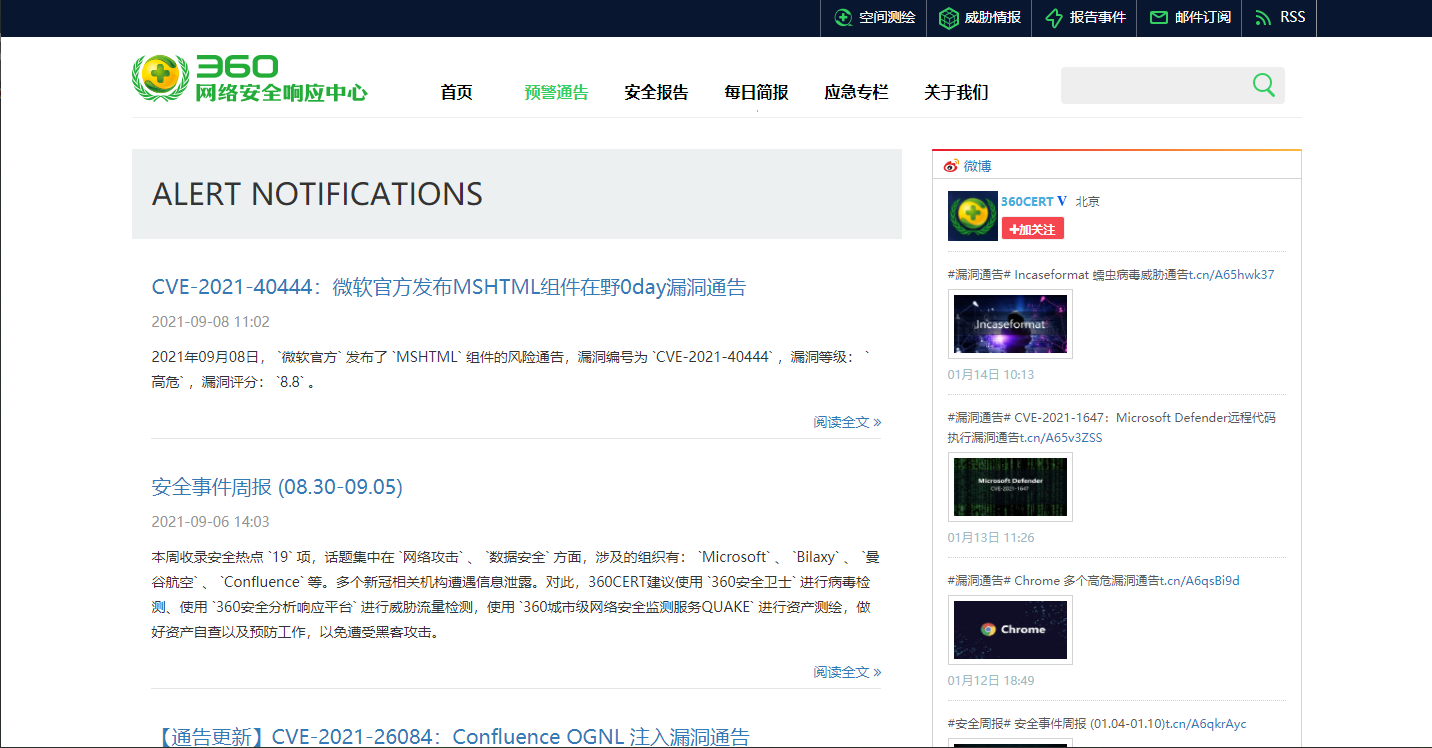Open the t.cn/A6qkrAyc Weibo link
This screenshot has width=1432, height=748.
click(1204, 723)
